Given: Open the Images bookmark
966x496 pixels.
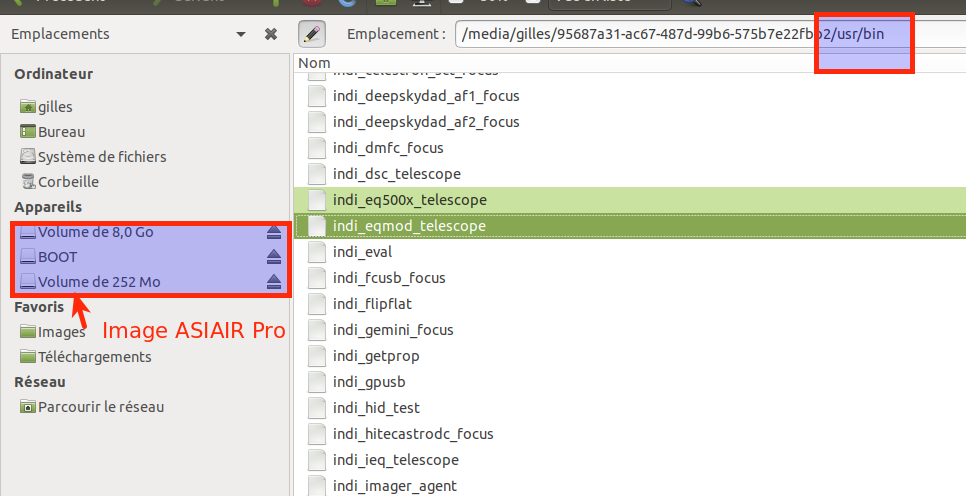Looking at the screenshot, I should (62, 332).
